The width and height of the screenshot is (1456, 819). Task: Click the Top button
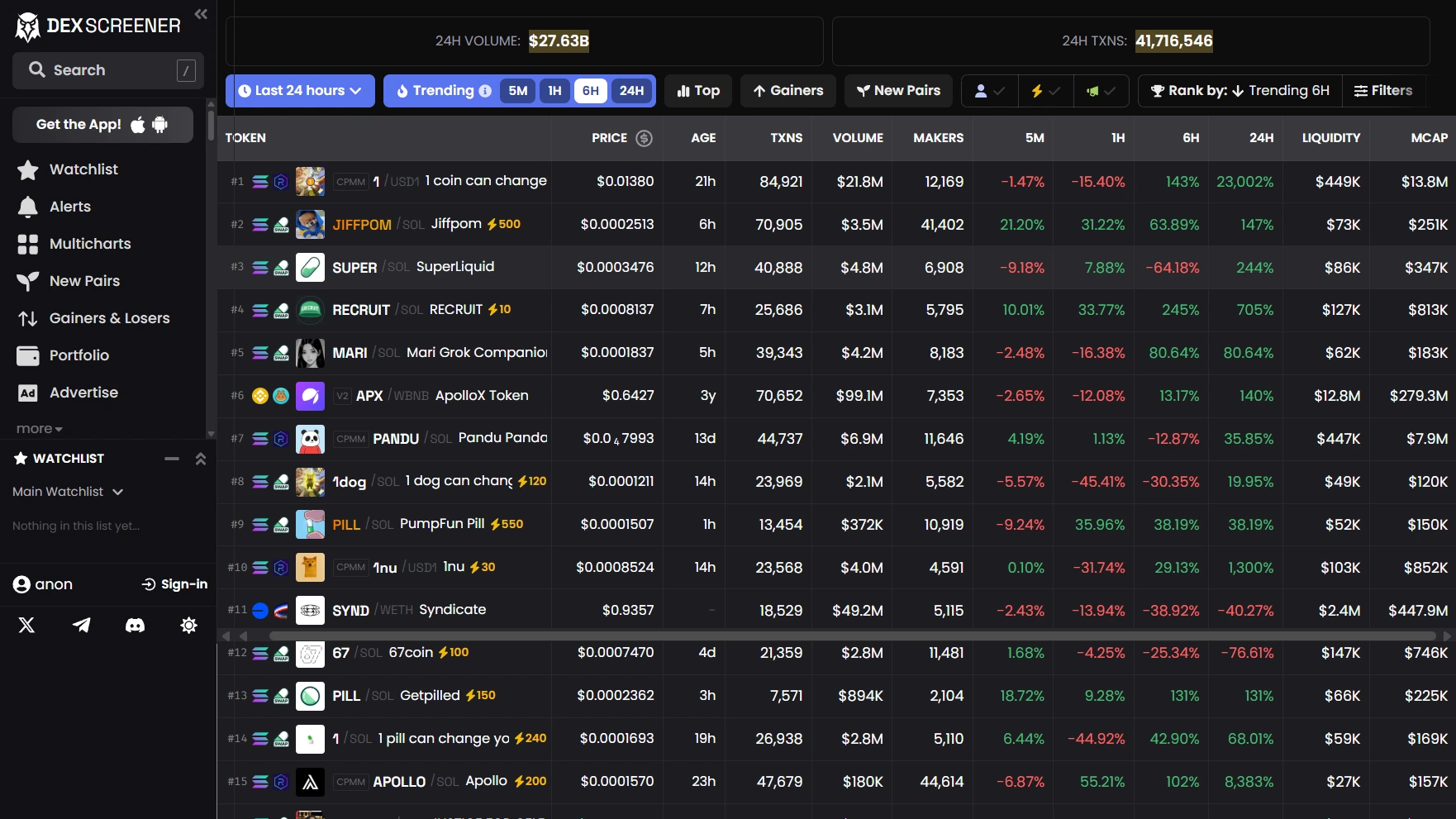[698, 91]
